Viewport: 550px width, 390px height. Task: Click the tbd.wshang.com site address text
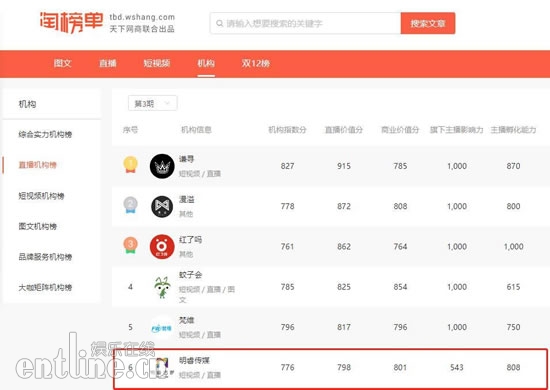[x=142, y=17]
